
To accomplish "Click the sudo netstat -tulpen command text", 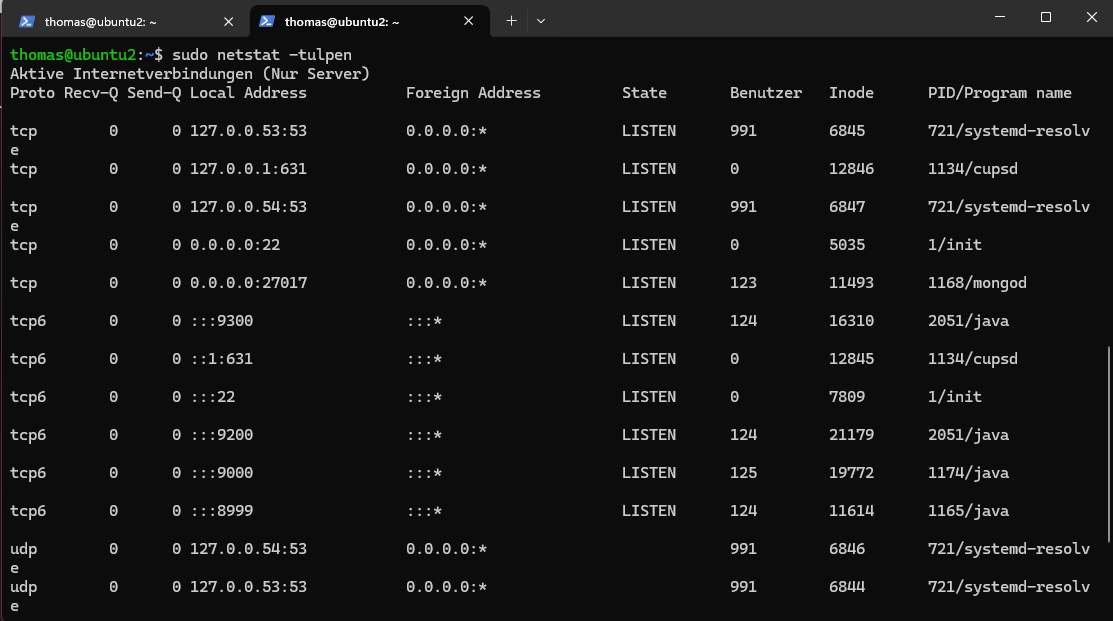I will pos(262,54).
